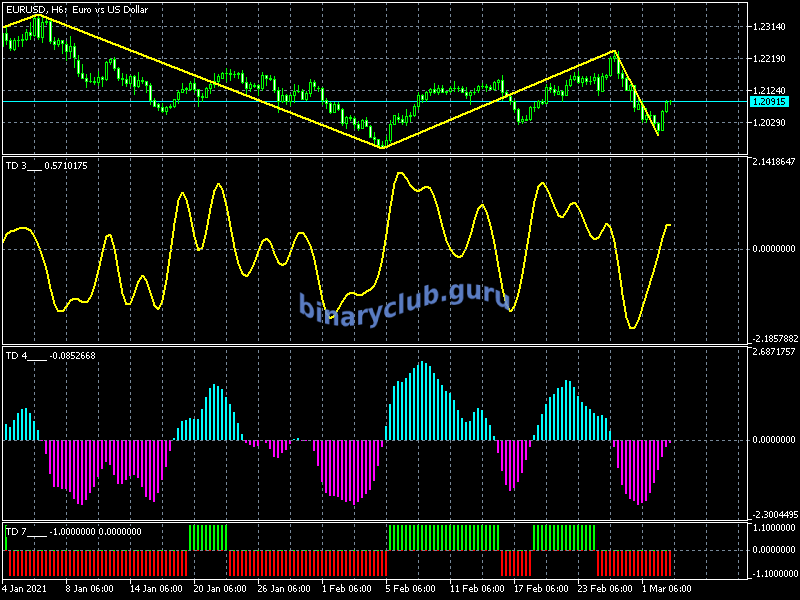The height and width of the screenshot is (600, 800).
Task: Click the rightmost red bar block in TD 7
Action: (634, 562)
